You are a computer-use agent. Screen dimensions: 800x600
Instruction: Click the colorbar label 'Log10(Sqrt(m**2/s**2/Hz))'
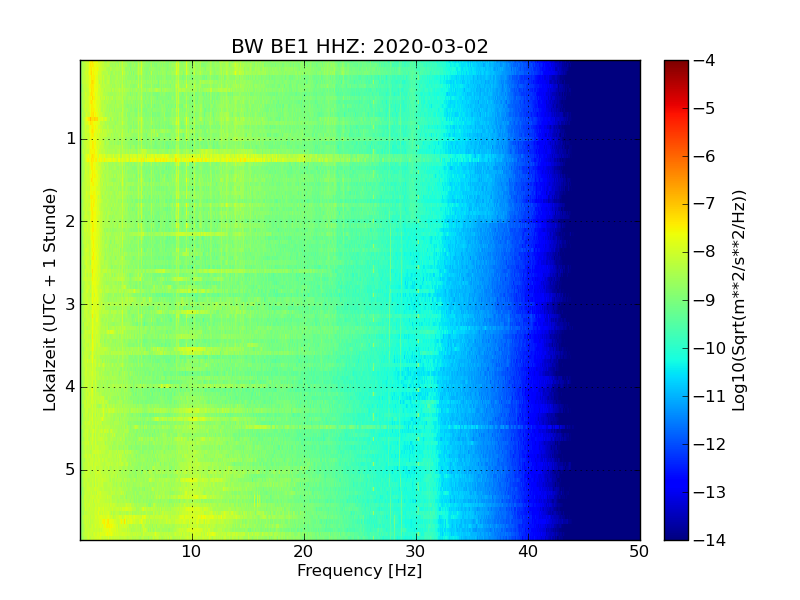[738, 300]
